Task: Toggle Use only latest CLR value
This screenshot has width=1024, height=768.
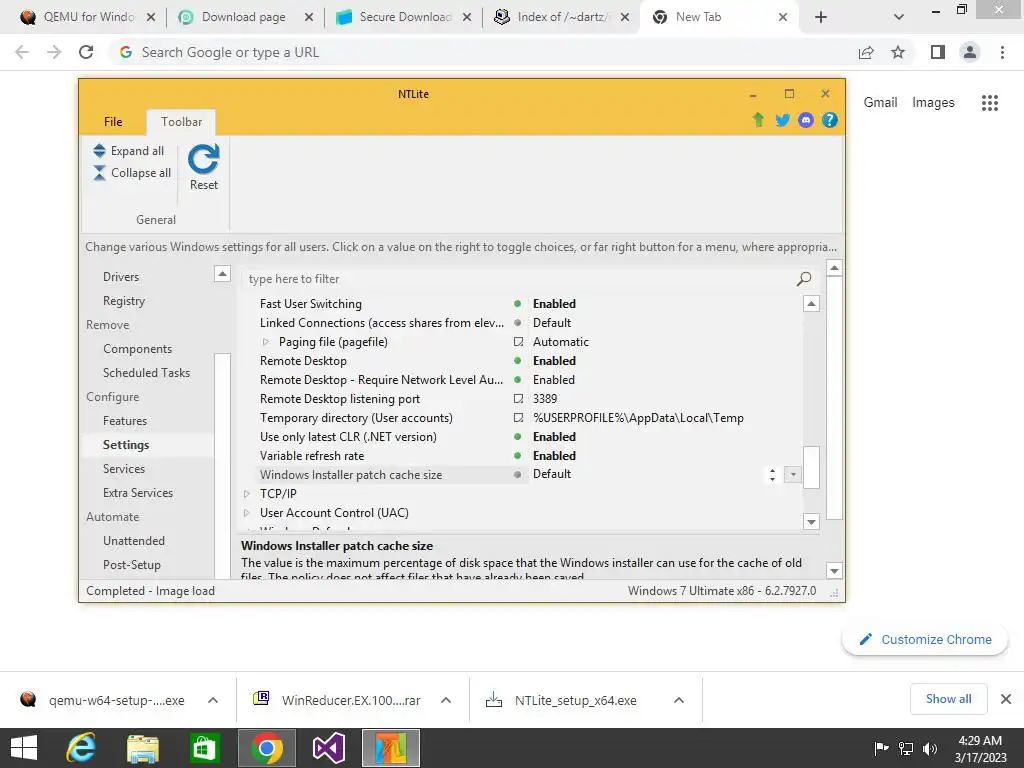Action: (554, 437)
